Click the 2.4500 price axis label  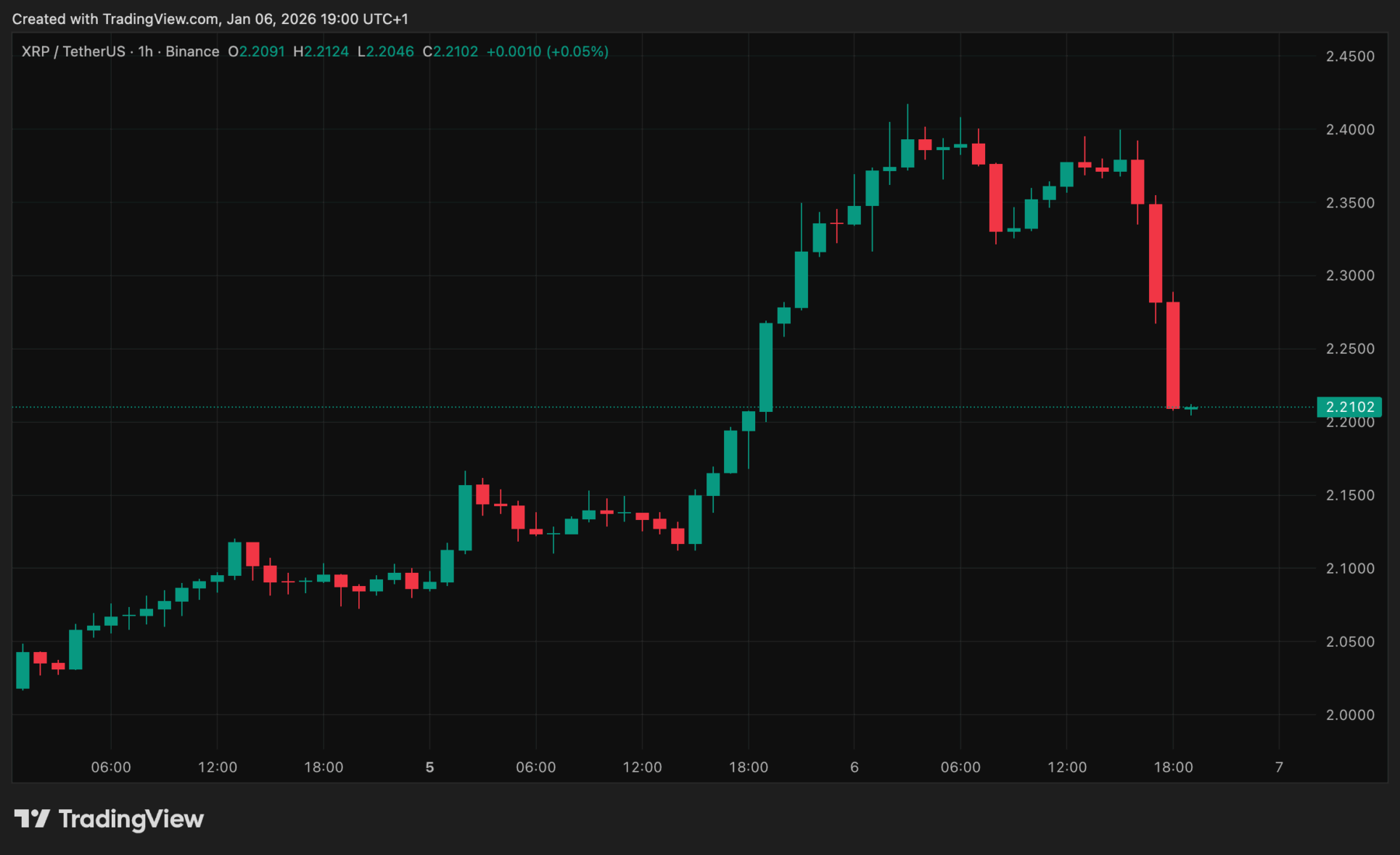click(1350, 57)
